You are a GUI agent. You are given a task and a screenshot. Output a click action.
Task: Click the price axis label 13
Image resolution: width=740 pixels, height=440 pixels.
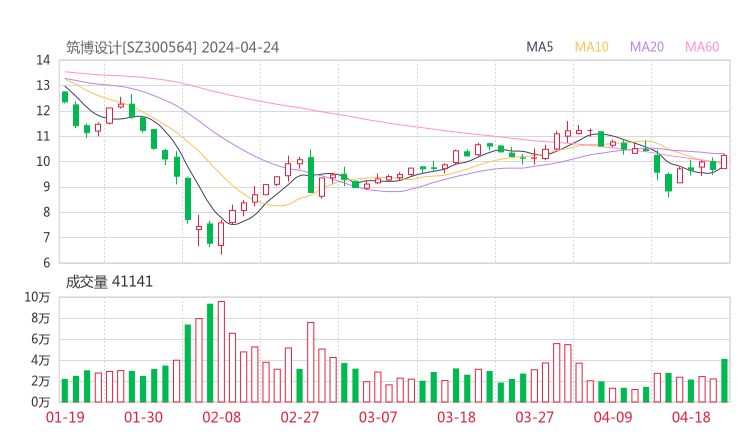43,85
